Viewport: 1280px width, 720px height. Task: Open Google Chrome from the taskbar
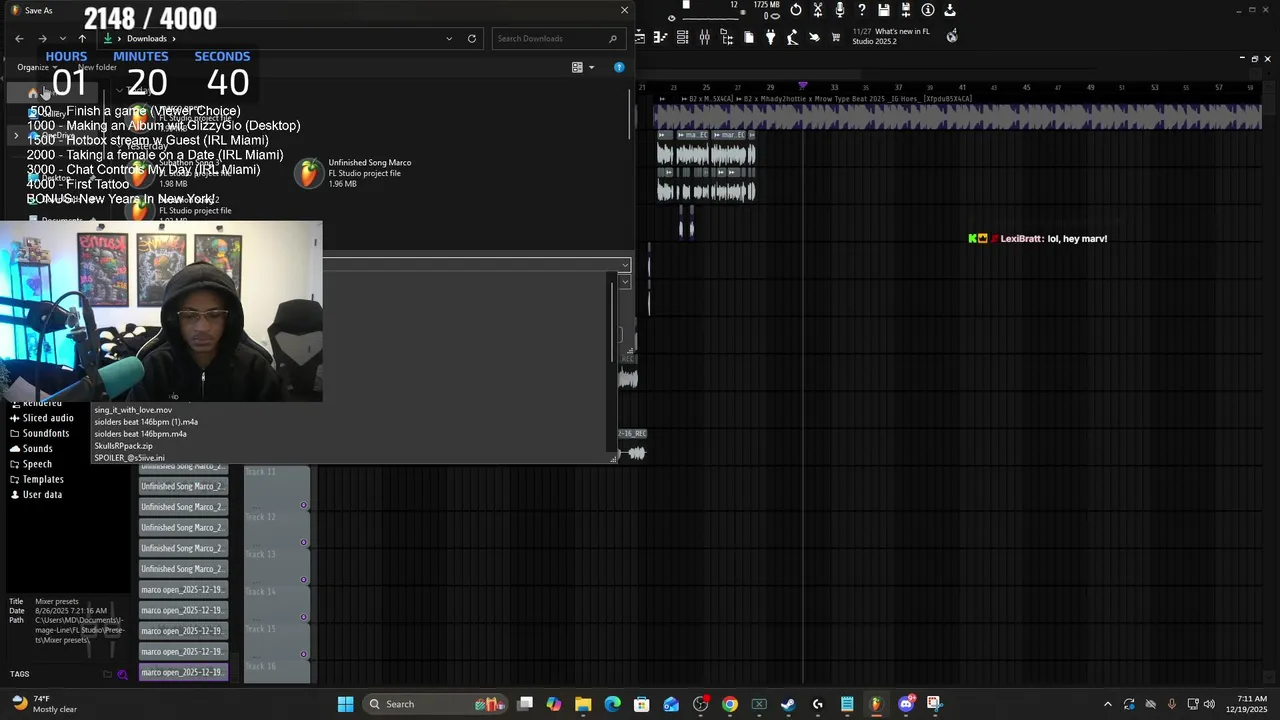730,704
